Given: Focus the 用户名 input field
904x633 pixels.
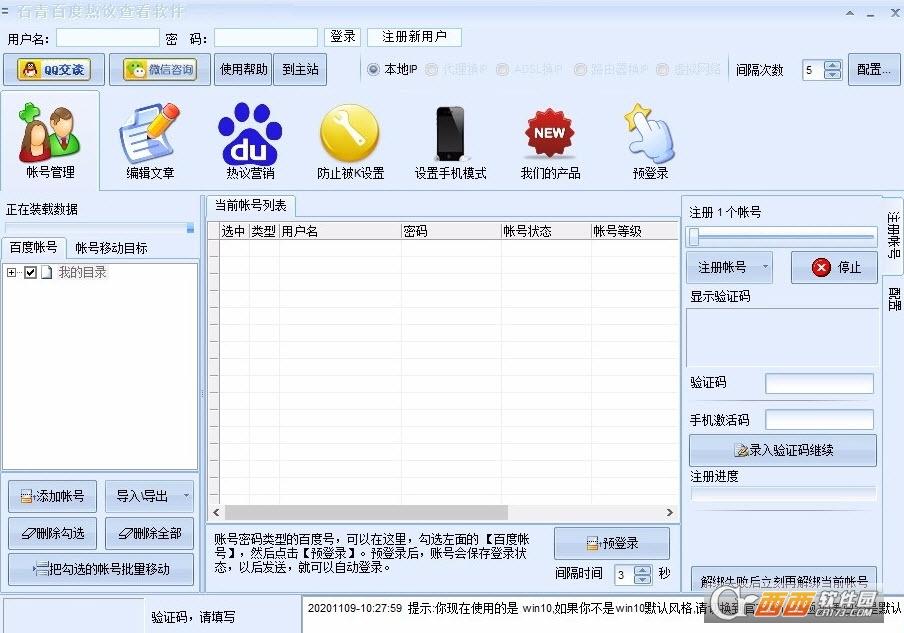Looking at the screenshot, I should click(107, 38).
